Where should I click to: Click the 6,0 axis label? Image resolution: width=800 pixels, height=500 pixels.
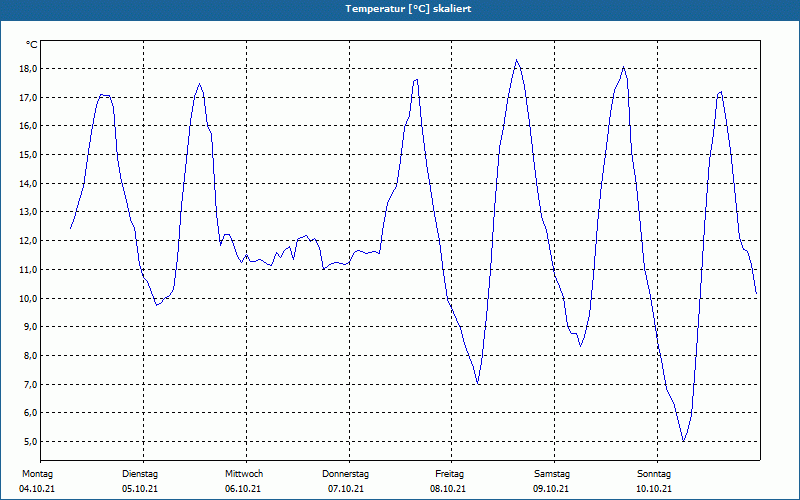[30, 413]
